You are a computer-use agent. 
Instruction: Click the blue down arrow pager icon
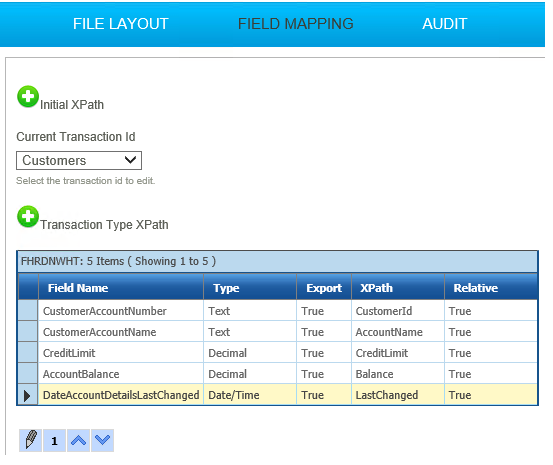[x=103, y=440]
